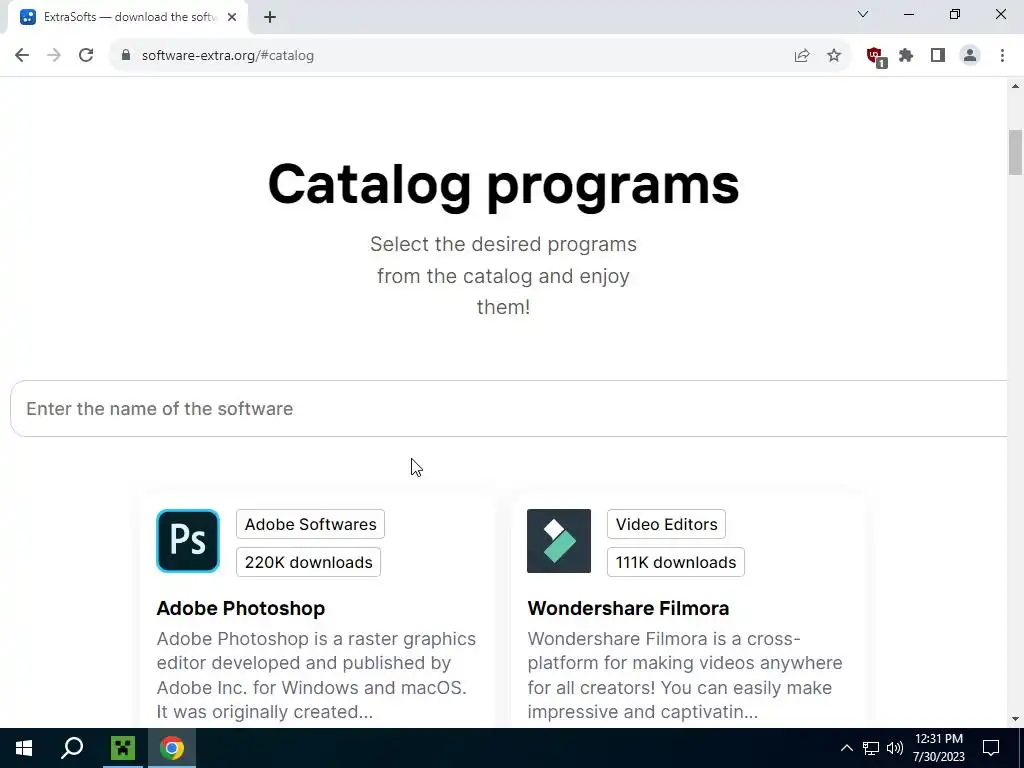This screenshot has width=1024, height=768.
Task: Open the notification center icon
Action: point(991,748)
